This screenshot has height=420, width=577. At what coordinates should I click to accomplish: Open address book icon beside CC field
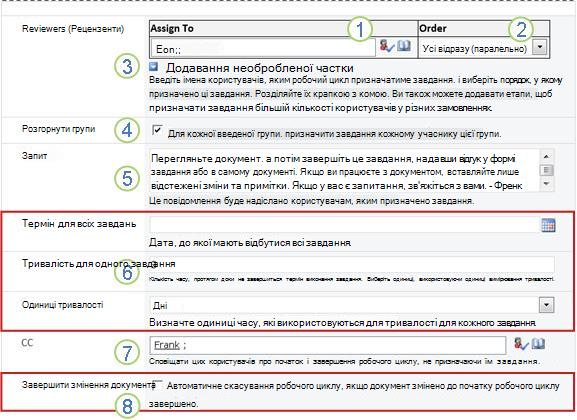pos(538,344)
